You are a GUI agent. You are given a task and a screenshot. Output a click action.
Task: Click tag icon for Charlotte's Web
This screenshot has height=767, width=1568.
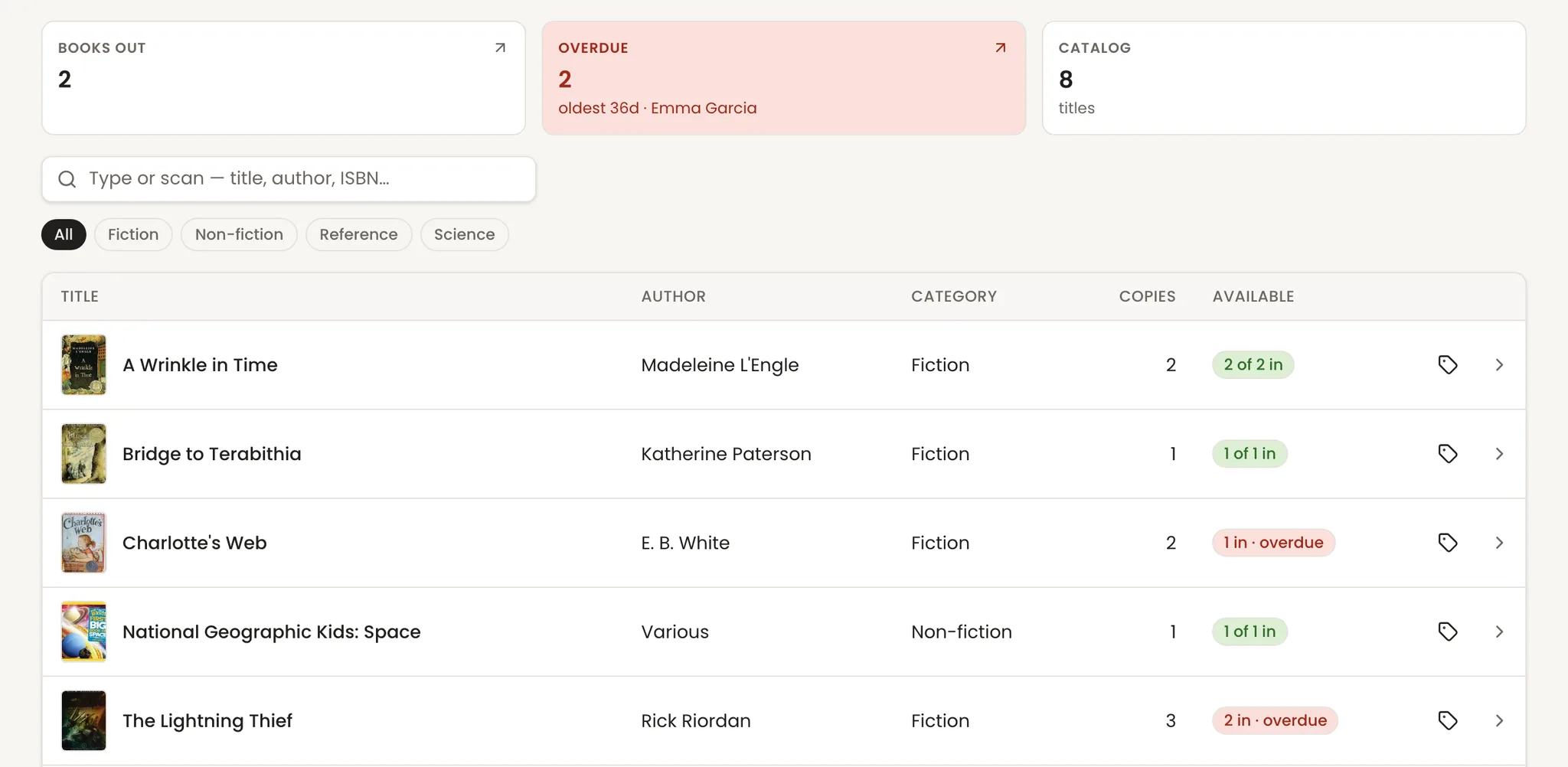click(1447, 543)
